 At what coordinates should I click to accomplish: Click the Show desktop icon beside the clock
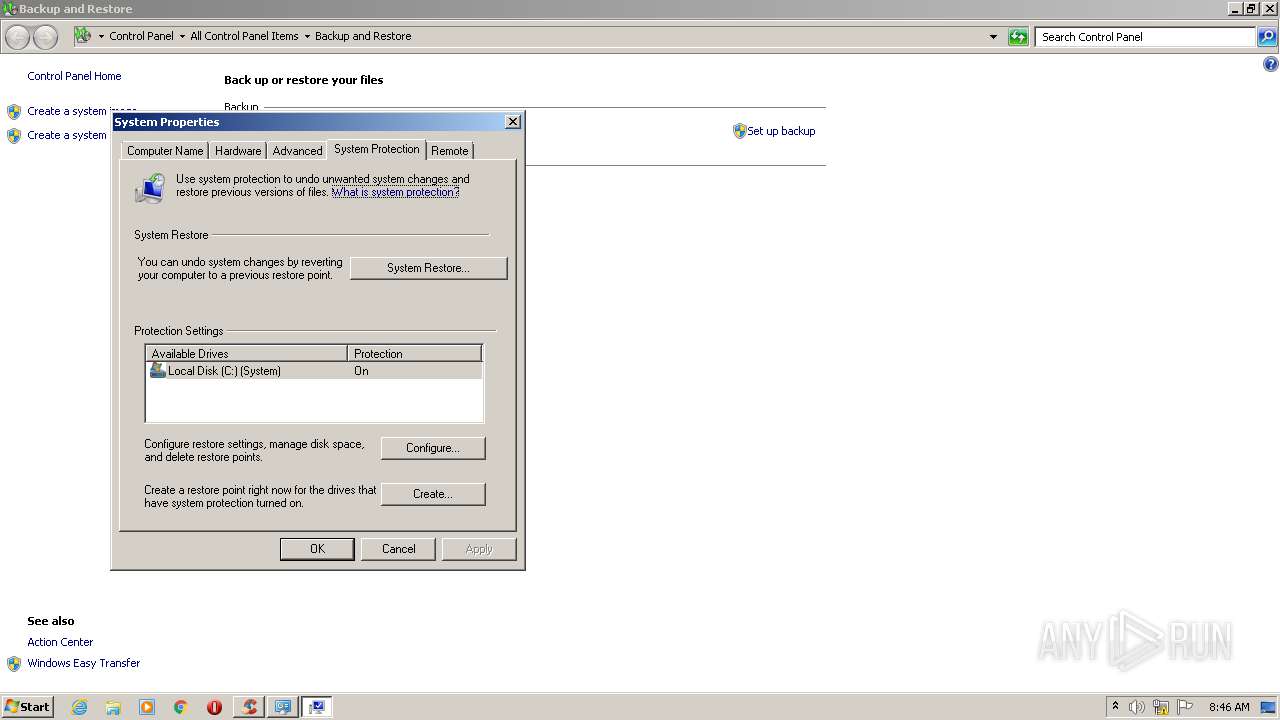[1269, 707]
